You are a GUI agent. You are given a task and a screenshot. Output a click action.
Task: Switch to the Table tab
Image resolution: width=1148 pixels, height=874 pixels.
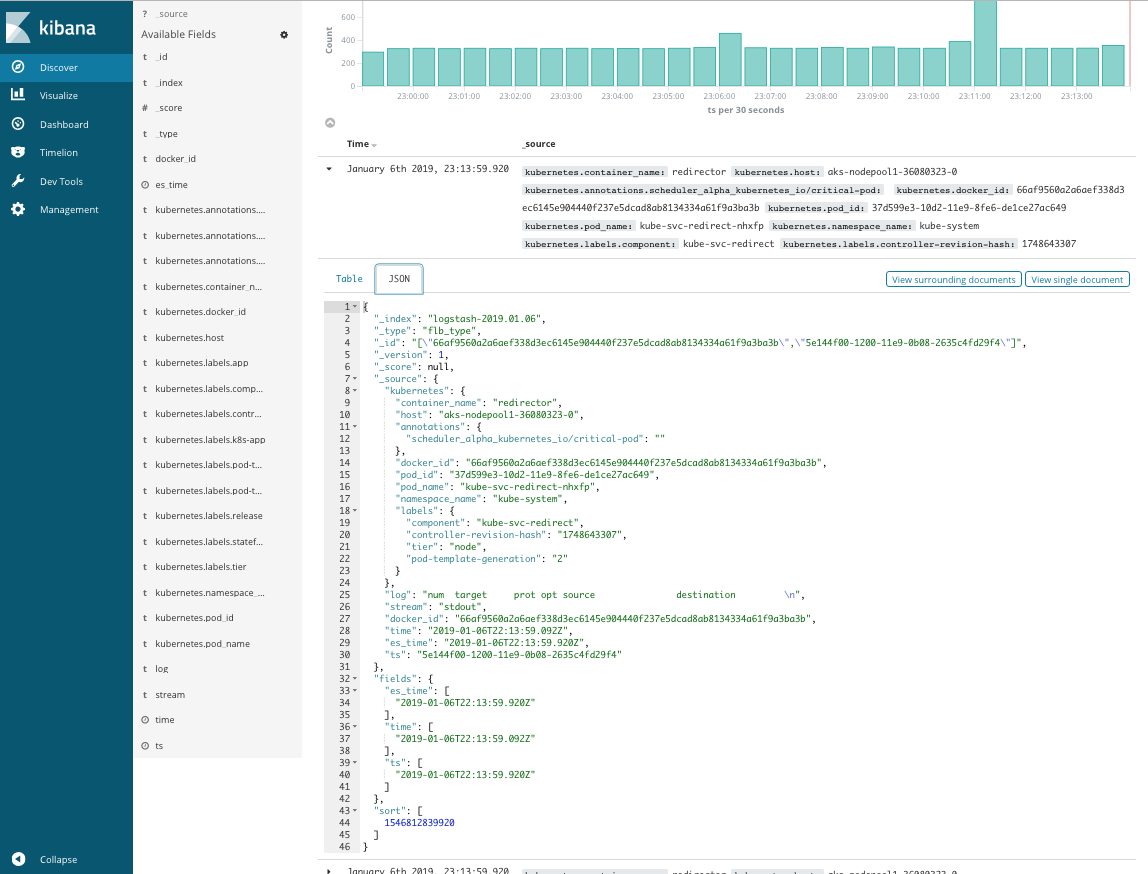pos(349,279)
